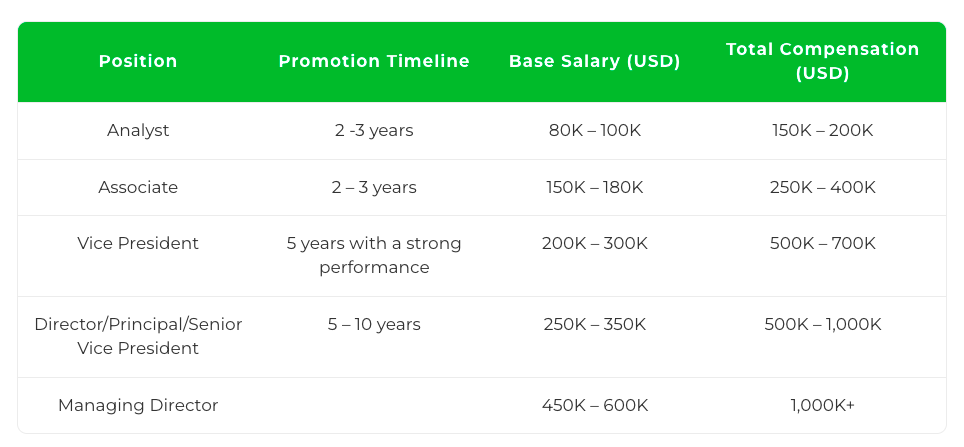This screenshot has width=964, height=447.
Task: Click the 250K – 400K total compensation
Action: pyautogui.click(x=823, y=187)
